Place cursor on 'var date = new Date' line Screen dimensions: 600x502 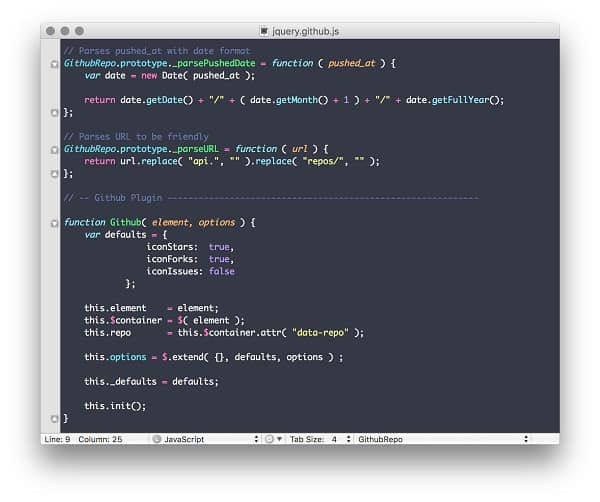[170, 75]
